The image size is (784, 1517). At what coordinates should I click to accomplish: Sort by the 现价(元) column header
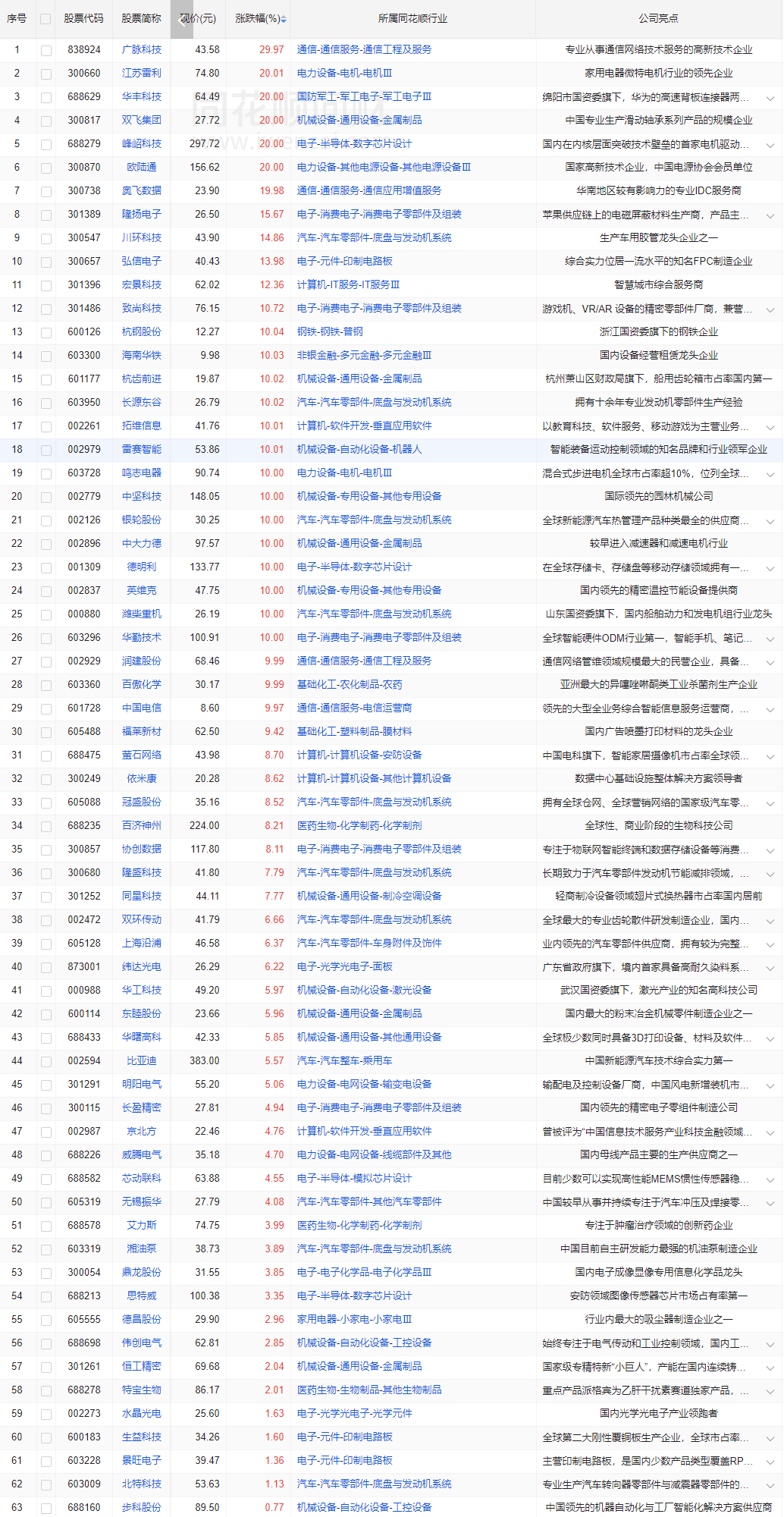coord(199,18)
